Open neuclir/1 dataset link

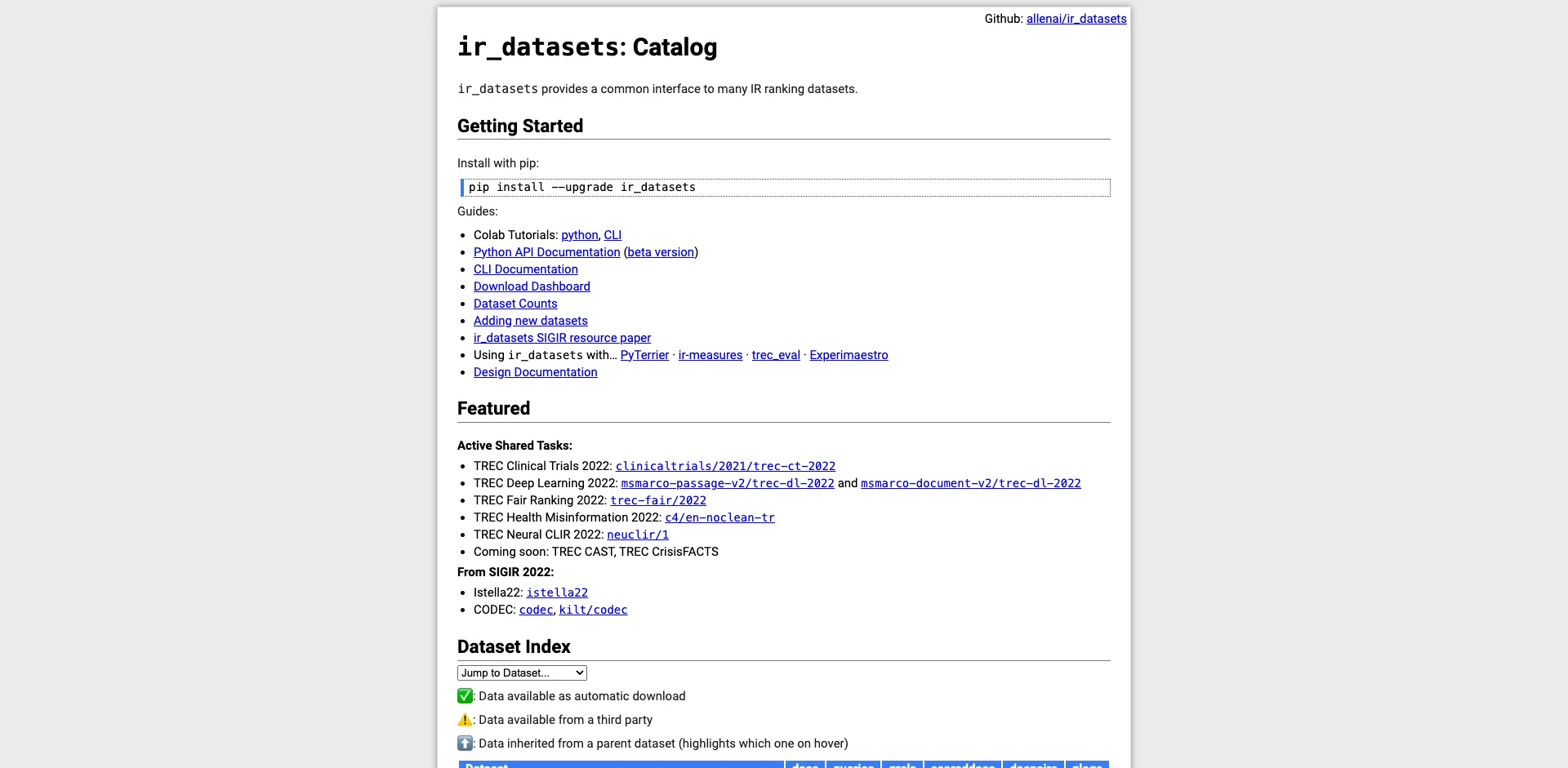638,535
